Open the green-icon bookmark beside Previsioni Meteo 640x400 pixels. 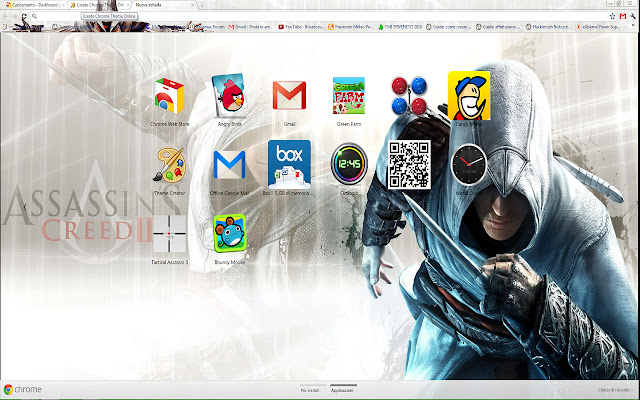400,27
